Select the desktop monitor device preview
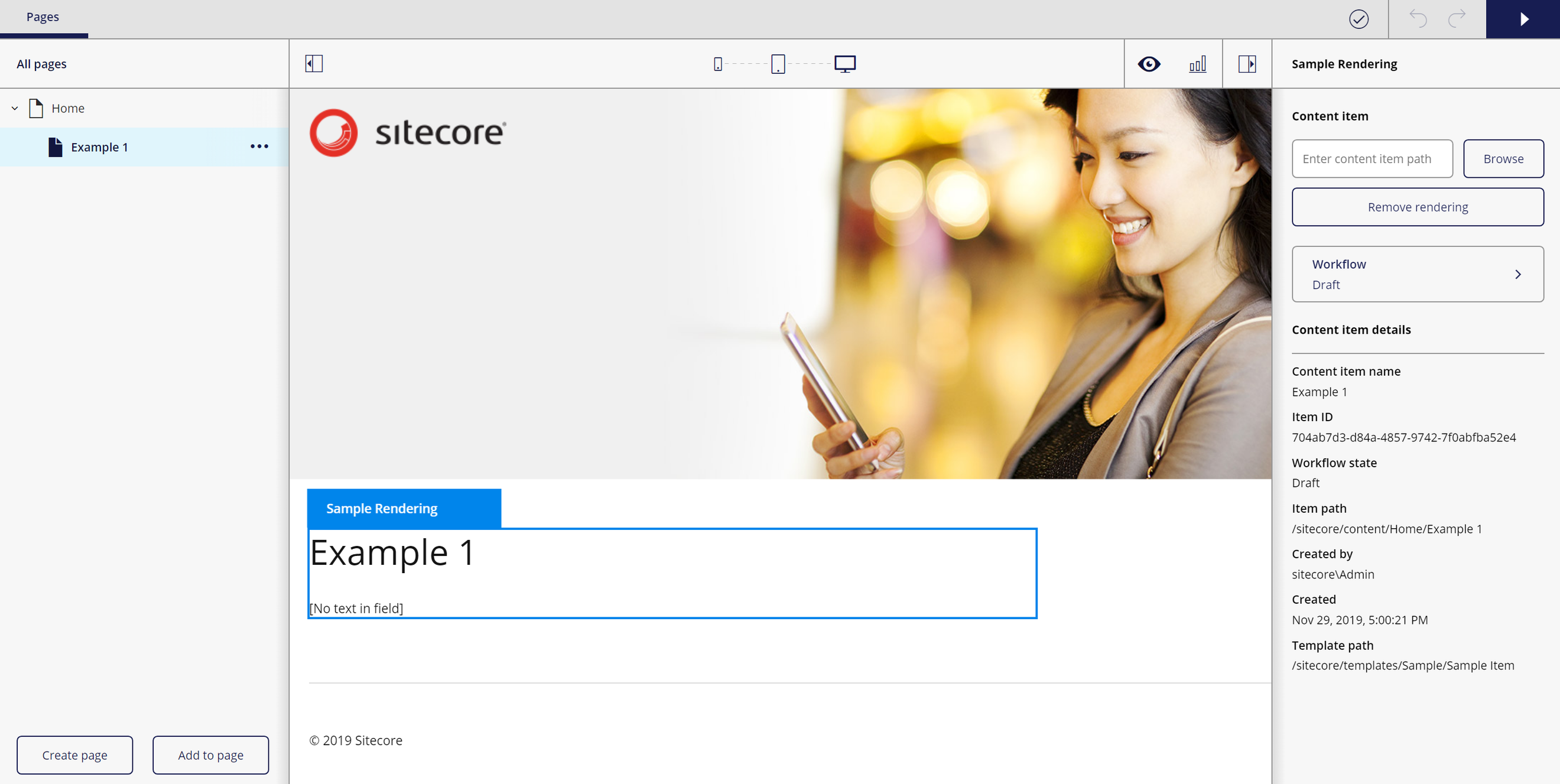1560x784 pixels. tap(845, 64)
